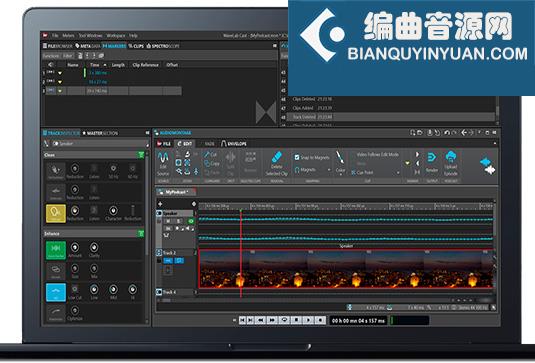Toggle the yellow DeEsser module button
This screenshot has height=363, width=535.
pyautogui.click(x=56, y=213)
